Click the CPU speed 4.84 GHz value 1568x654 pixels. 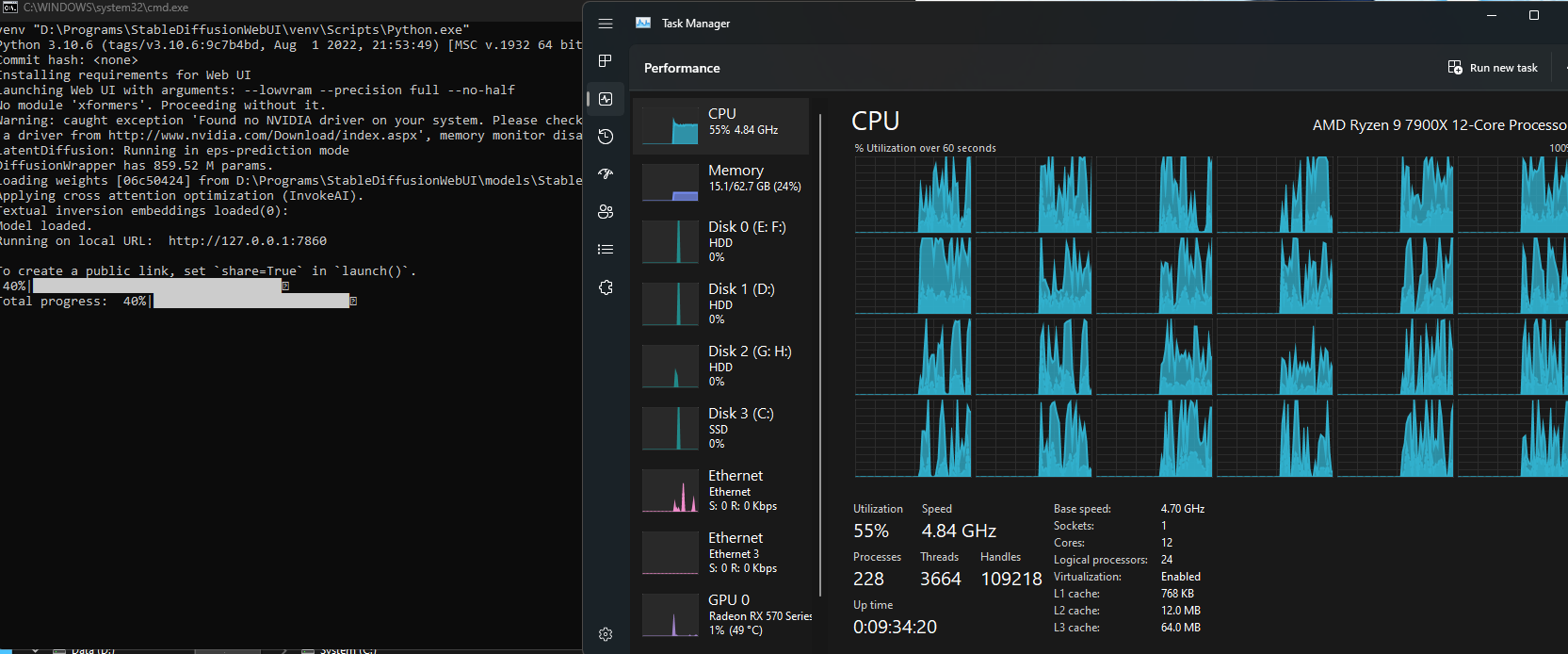pyautogui.click(x=959, y=531)
